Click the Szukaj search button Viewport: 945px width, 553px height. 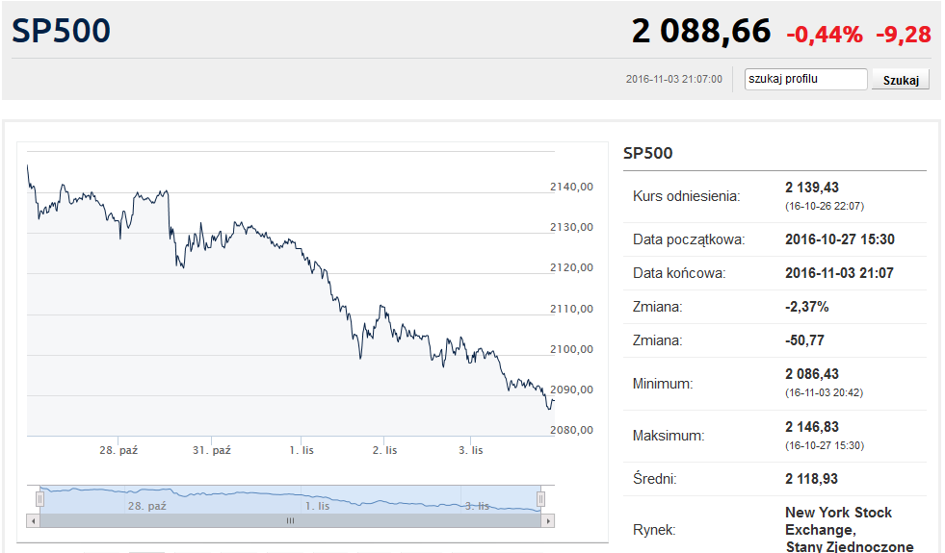pyautogui.click(x=900, y=80)
